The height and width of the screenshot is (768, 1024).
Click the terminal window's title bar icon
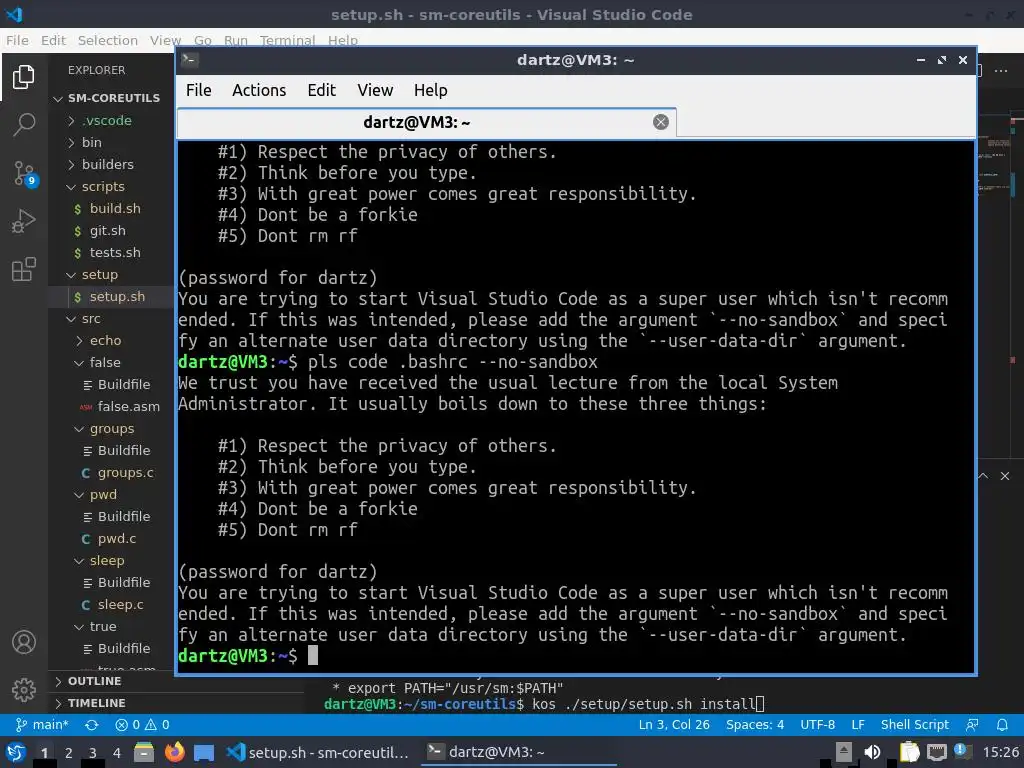pyautogui.click(x=189, y=60)
